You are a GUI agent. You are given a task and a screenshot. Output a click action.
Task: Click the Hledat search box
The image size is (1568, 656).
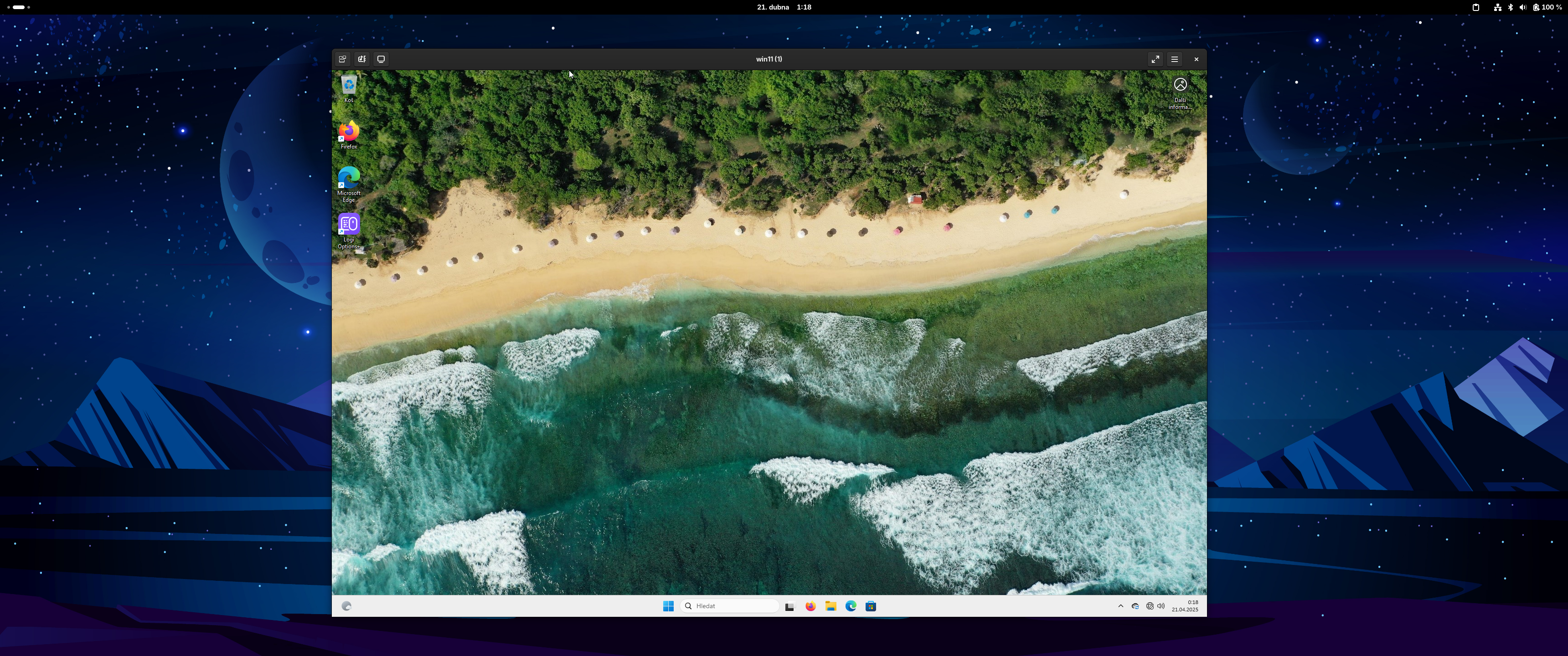point(730,606)
